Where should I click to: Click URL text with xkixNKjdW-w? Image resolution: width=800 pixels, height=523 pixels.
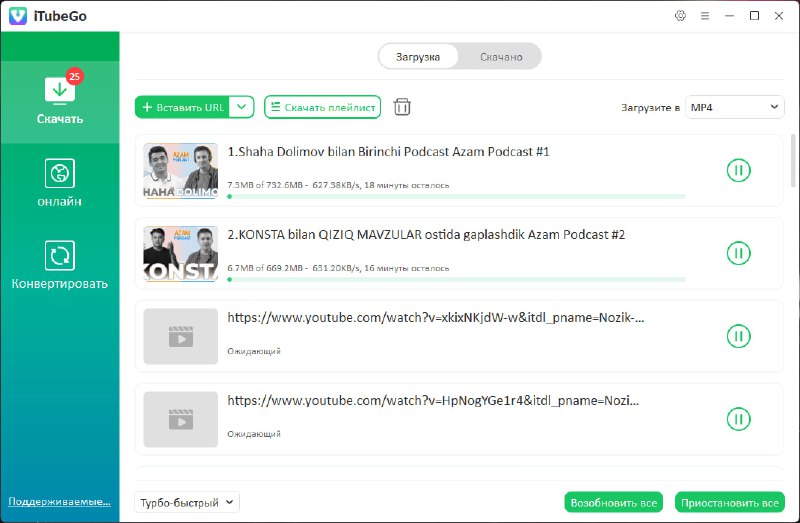(x=436, y=318)
